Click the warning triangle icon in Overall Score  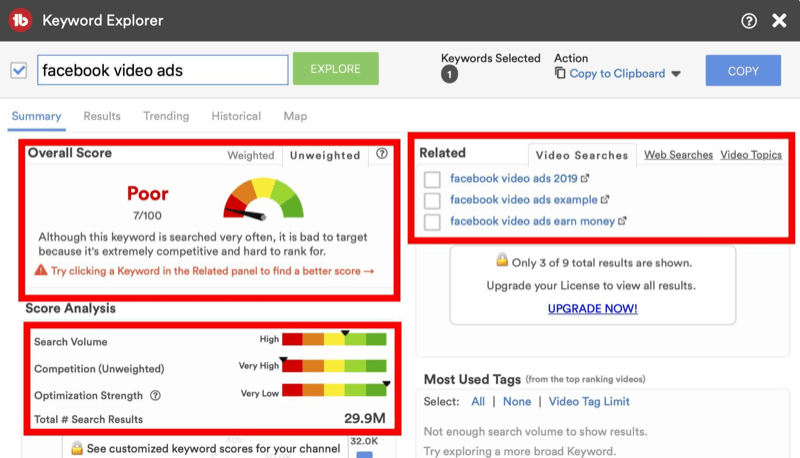[x=41, y=270]
